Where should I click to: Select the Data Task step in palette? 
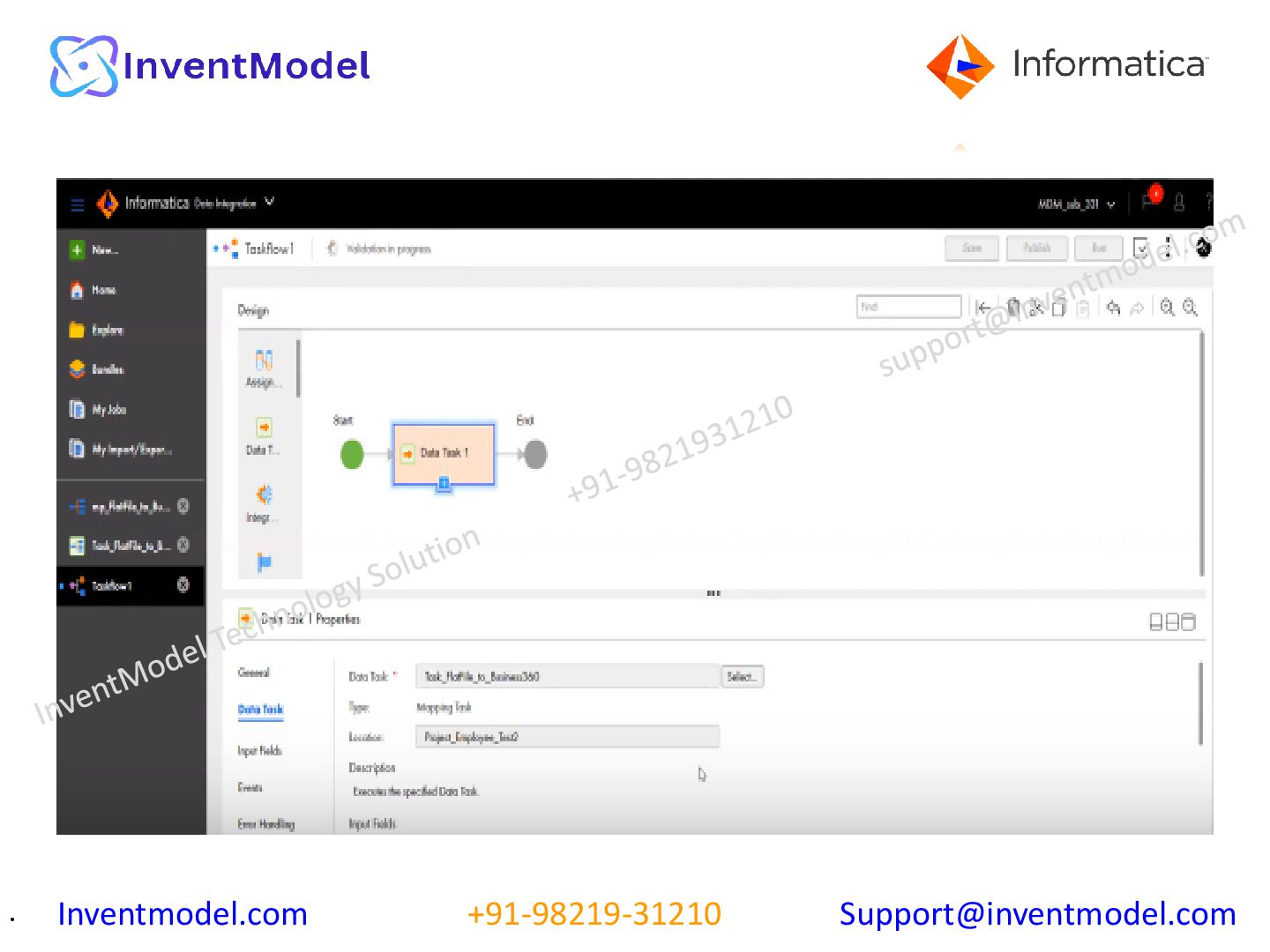point(263,436)
